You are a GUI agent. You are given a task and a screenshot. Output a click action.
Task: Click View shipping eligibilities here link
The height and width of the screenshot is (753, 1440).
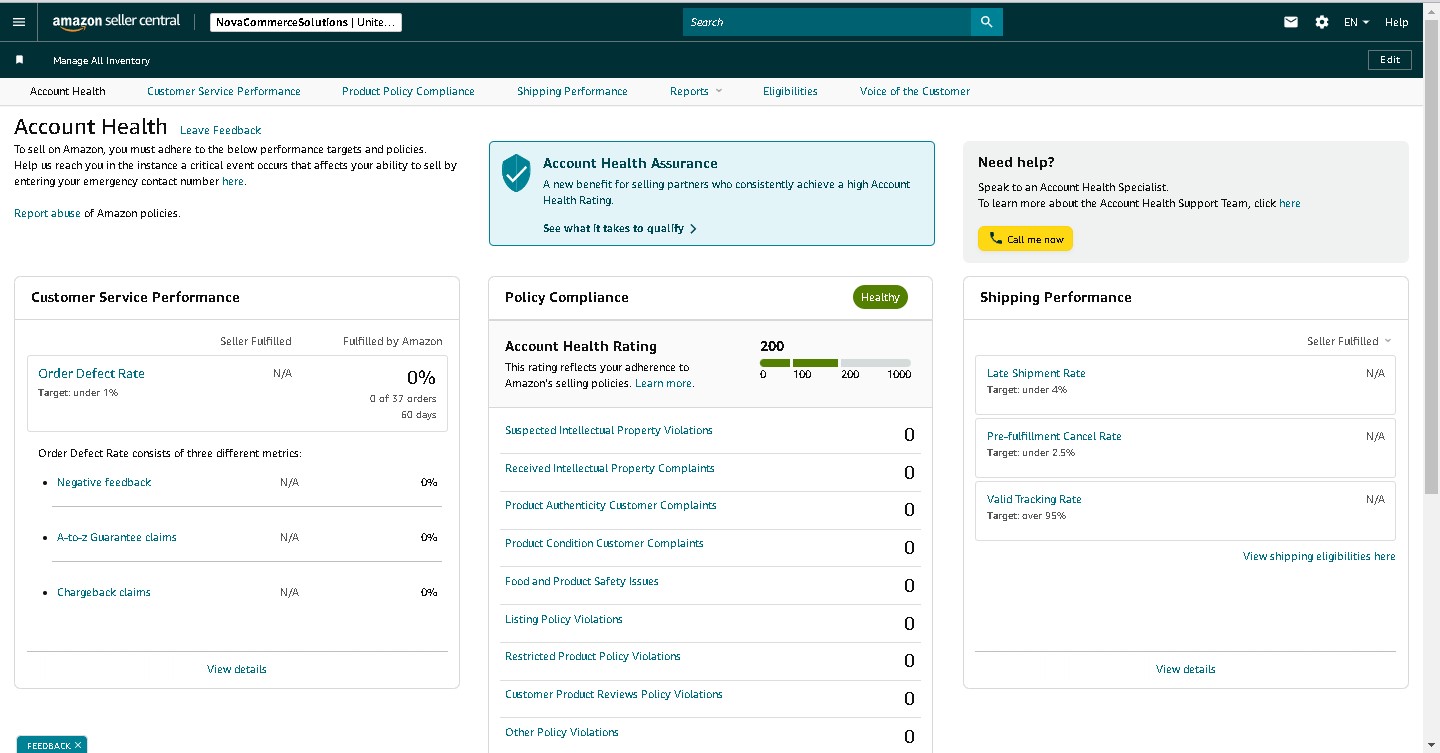1319,556
